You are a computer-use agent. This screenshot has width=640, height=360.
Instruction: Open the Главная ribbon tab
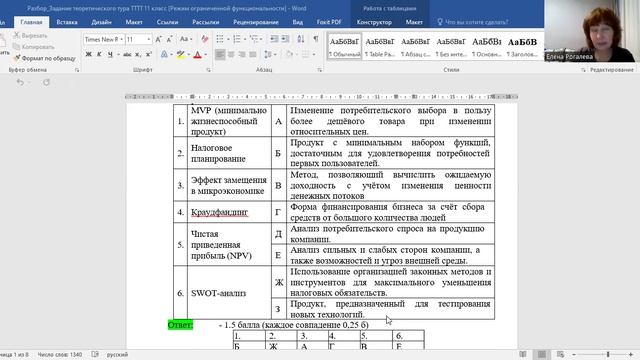point(31,22)
